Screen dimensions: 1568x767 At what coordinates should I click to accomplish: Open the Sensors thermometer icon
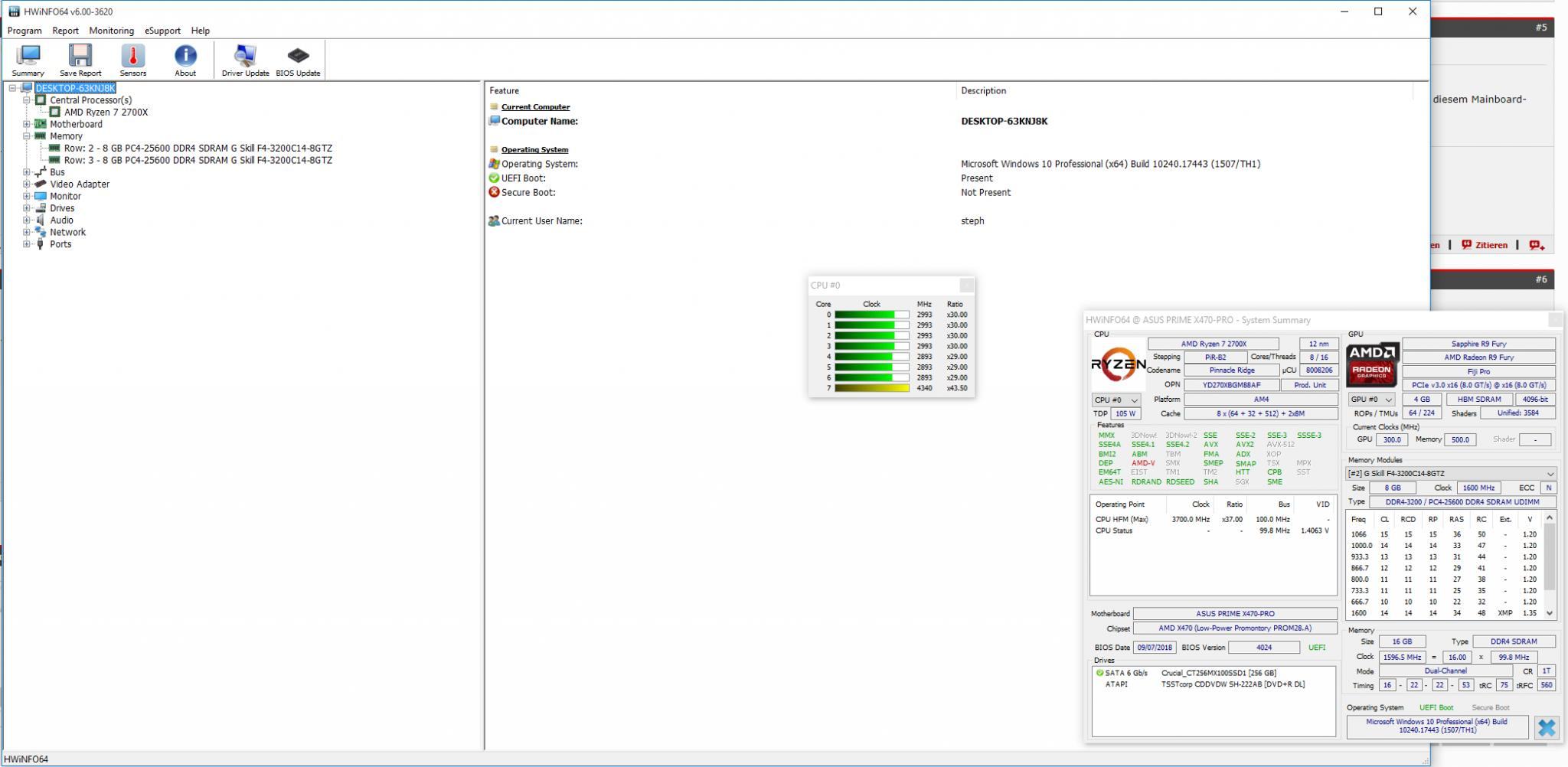pos(132,56)
